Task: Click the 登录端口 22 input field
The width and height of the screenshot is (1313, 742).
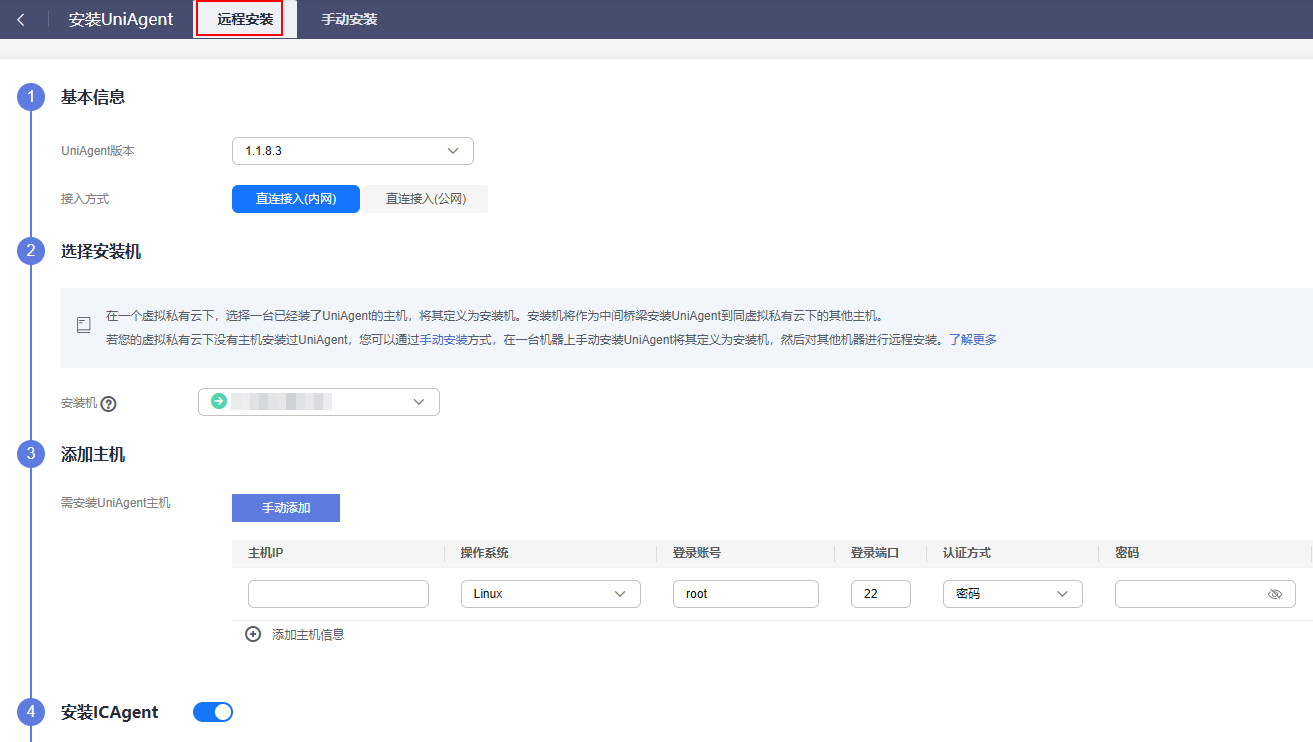Action: click(x=881, y=594)
